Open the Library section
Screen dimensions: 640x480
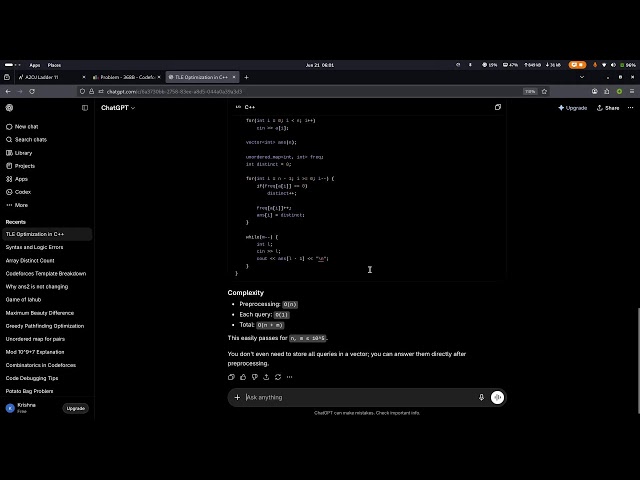19,153
